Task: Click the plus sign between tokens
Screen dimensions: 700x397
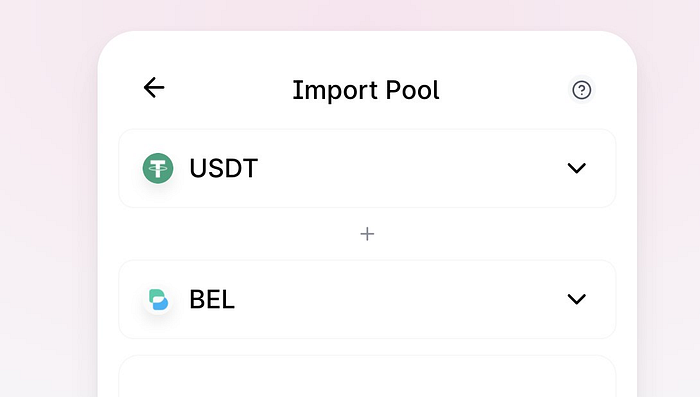Action: [367, 234]
